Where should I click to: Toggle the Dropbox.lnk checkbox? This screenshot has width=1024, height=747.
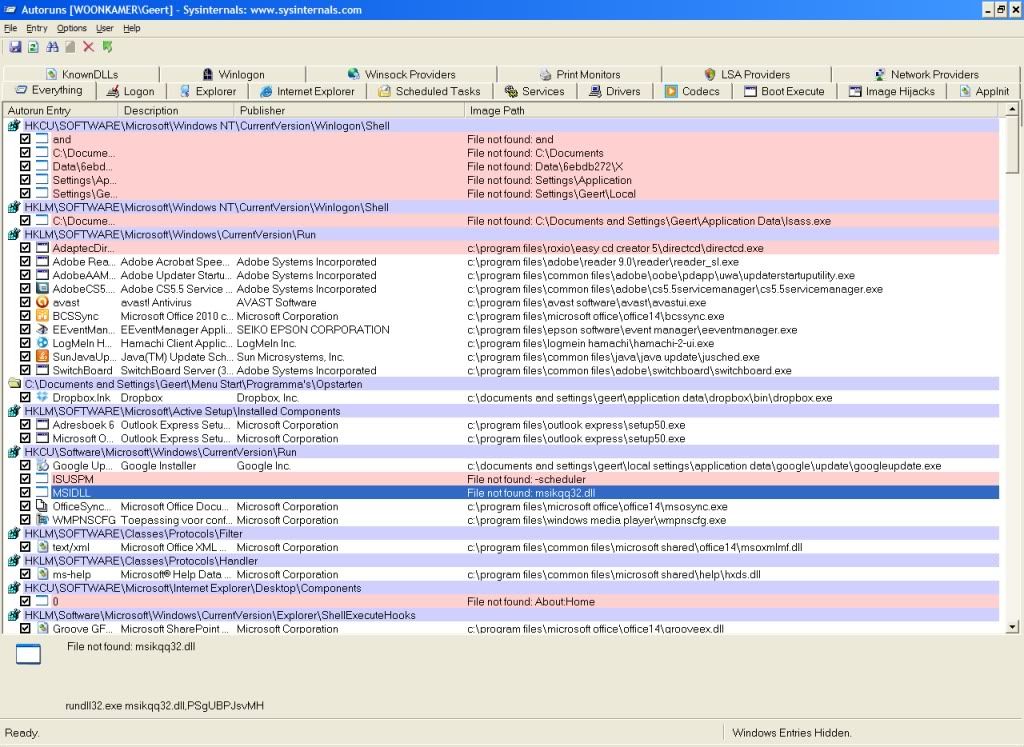tap(25, 397)
